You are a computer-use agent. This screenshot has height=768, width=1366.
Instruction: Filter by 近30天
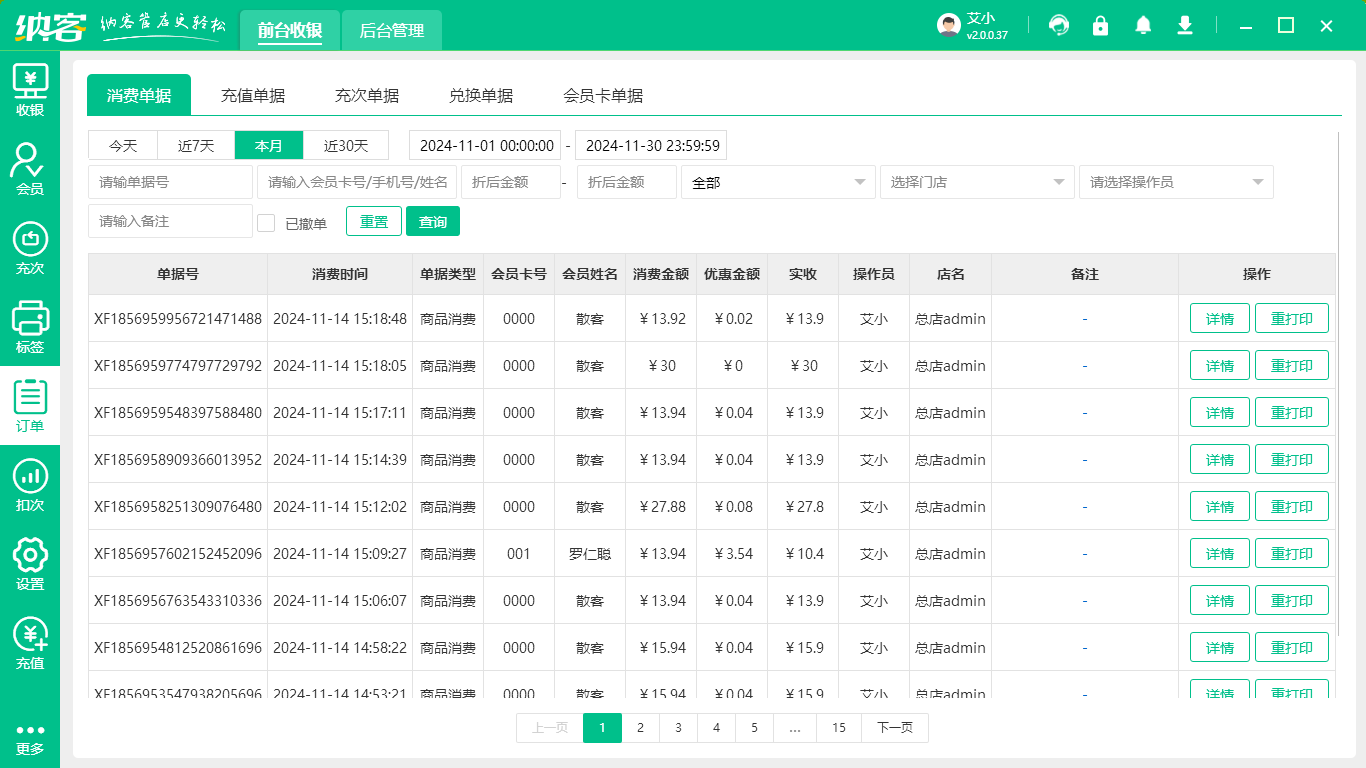click(x=346, y=145)
